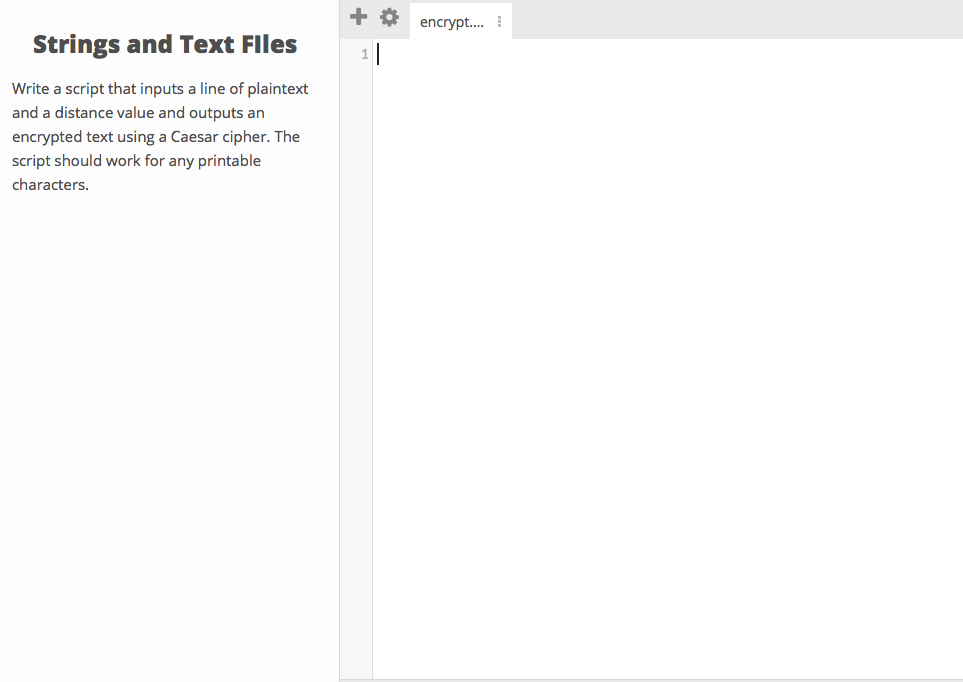
Task: Click the Strings and Text Files heading
Action: pos(164,44)
